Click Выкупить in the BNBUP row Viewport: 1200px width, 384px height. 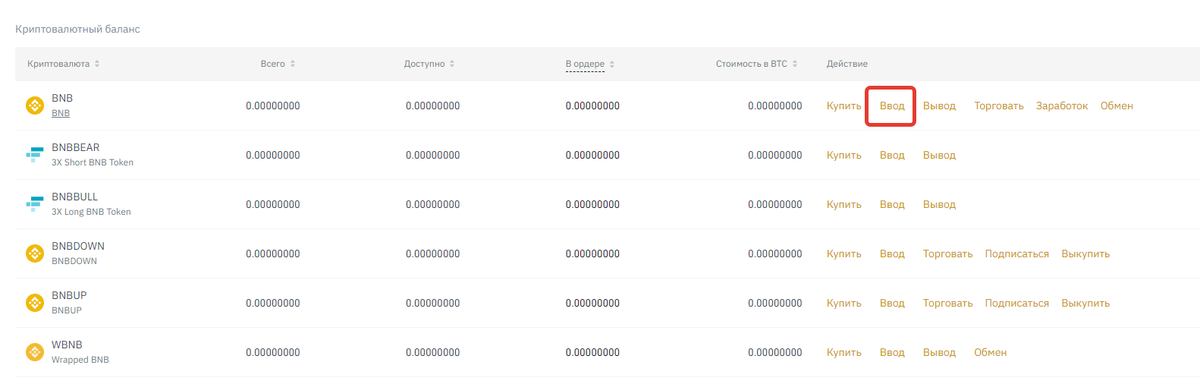(1086, 303)
